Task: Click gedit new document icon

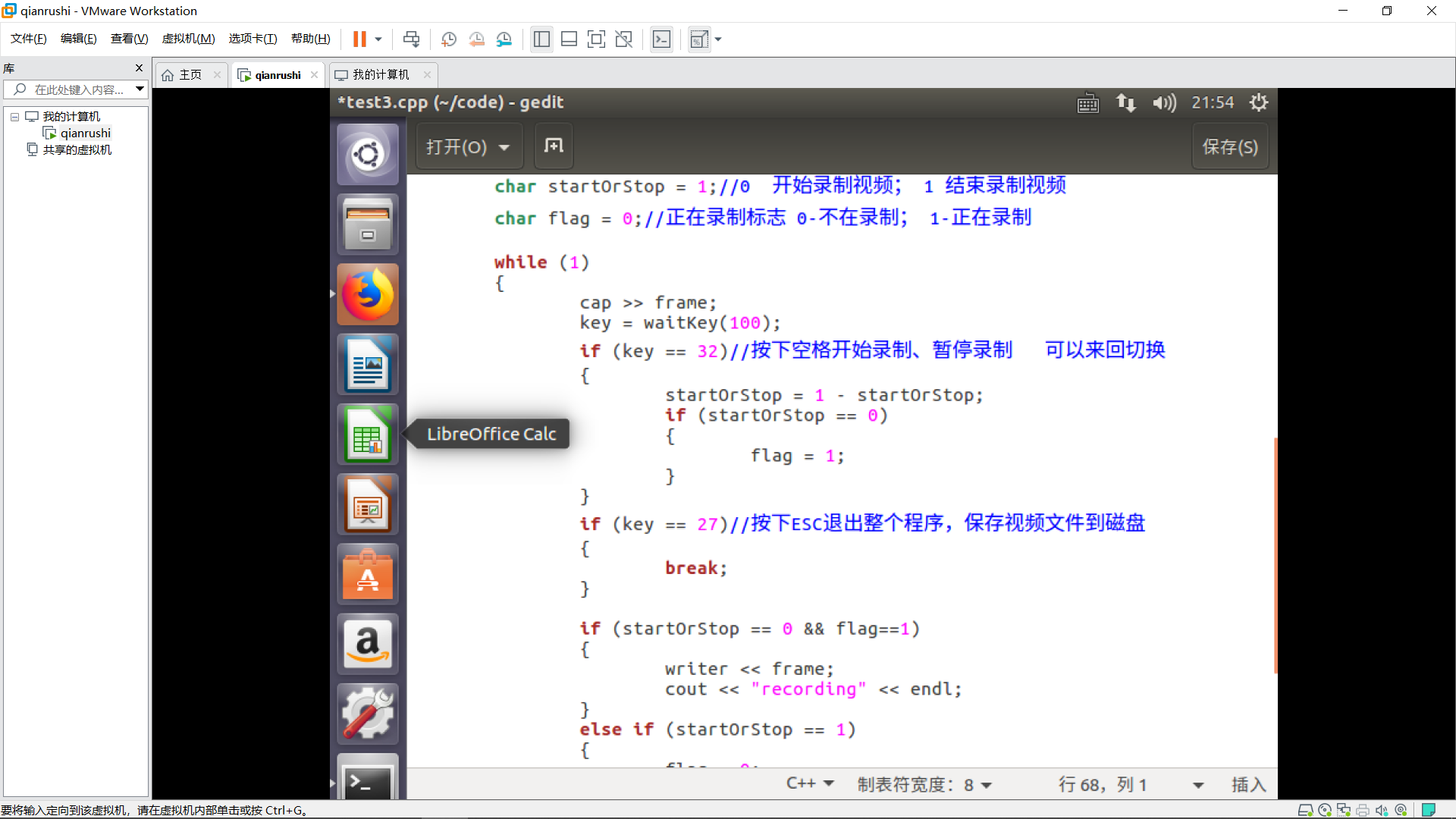Action: 554,146
